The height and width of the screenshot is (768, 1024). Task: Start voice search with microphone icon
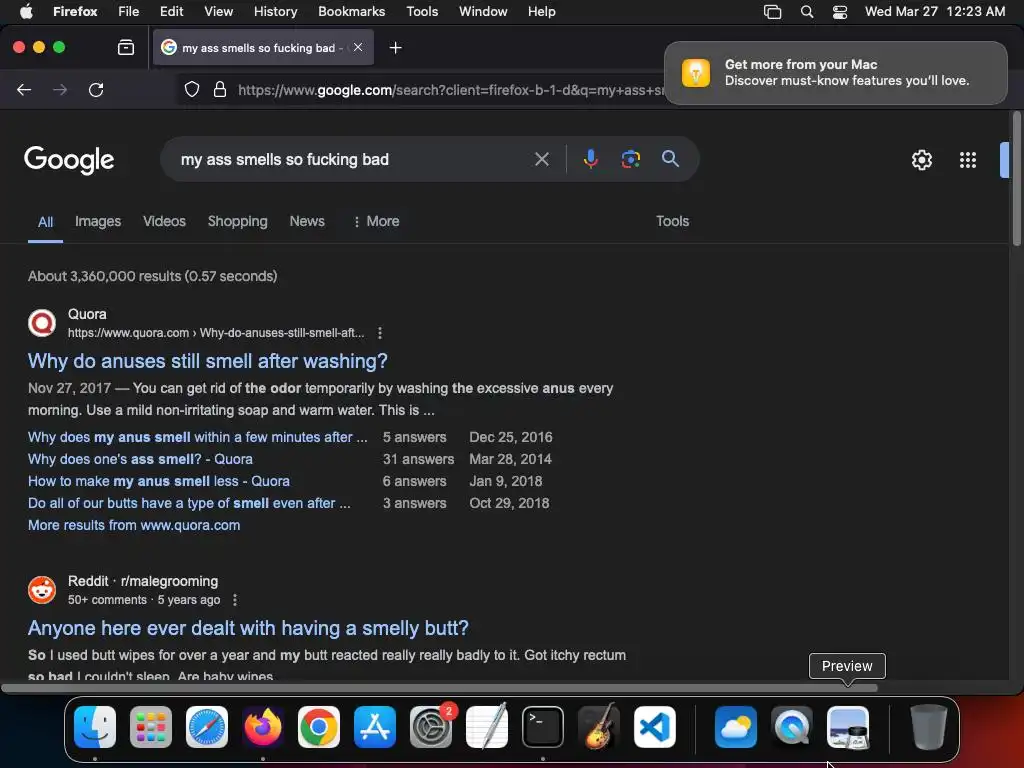click(590, 159)
